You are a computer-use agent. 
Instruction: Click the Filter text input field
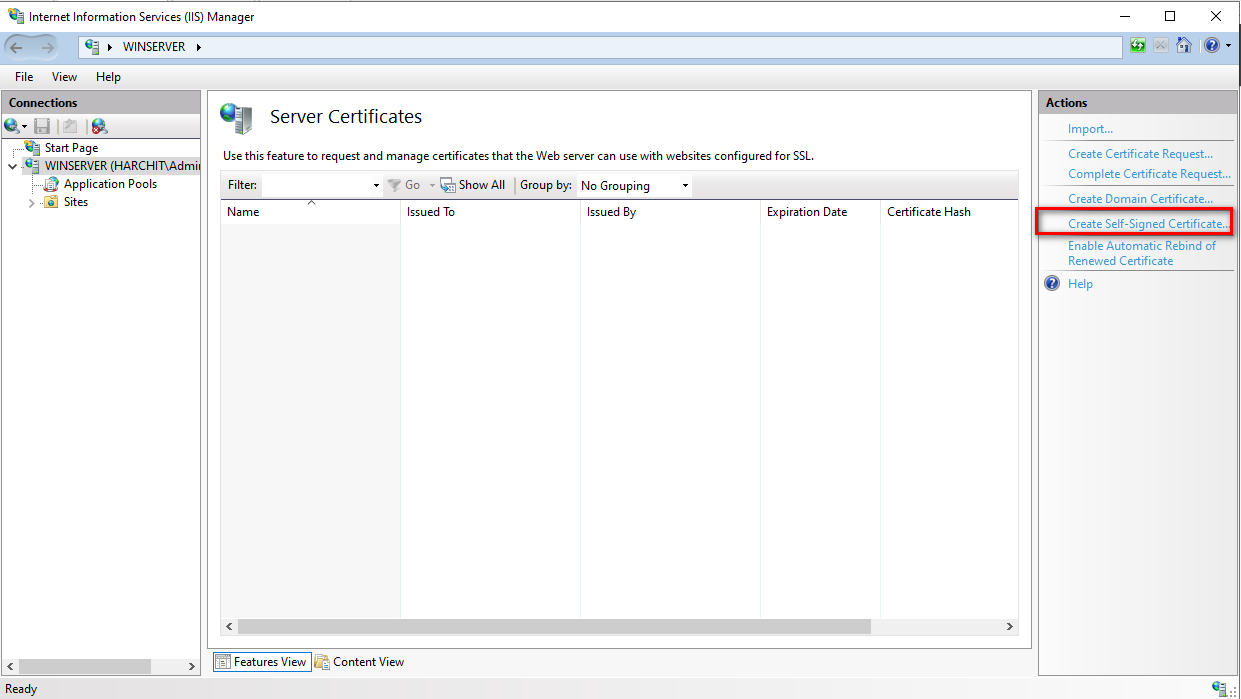pyautogui.click(x=316, y=186)
